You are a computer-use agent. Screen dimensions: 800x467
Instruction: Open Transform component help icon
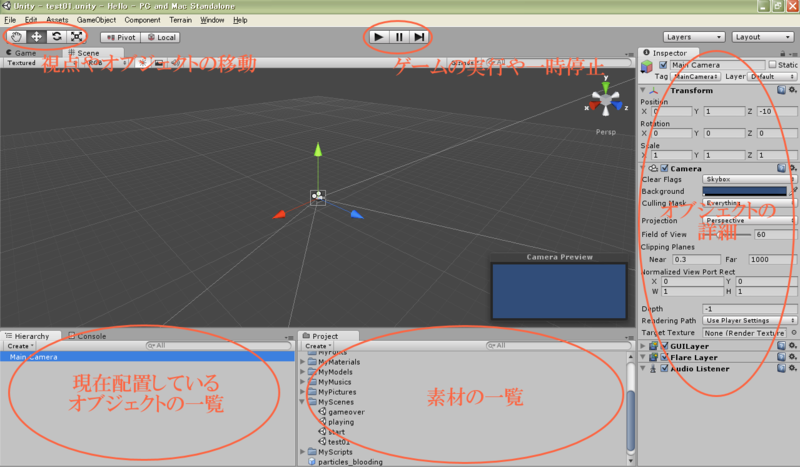(781, 90)
